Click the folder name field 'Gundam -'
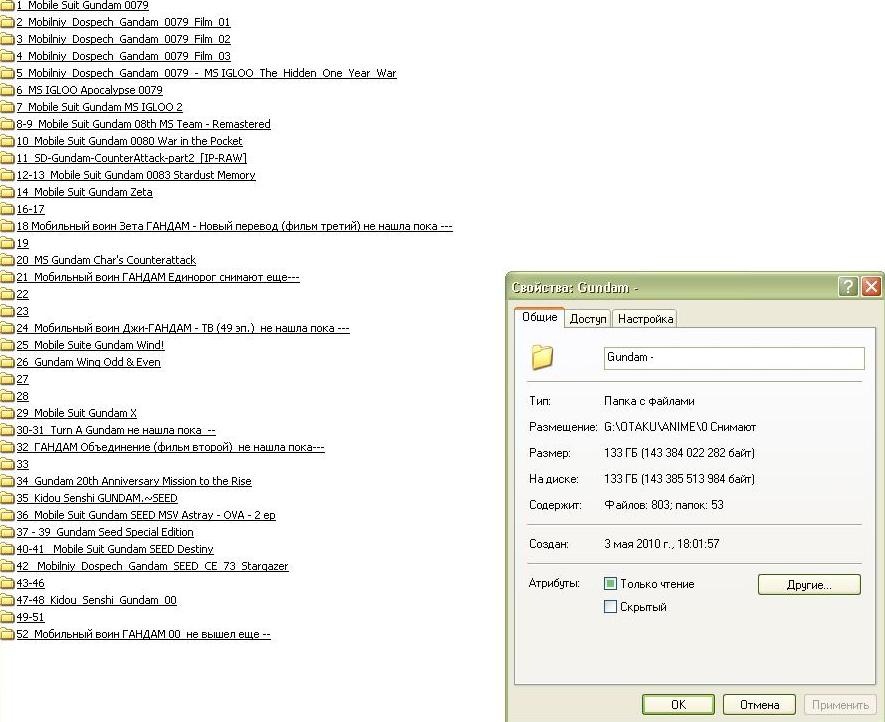The width and height of the screenshot is (885, 722). [x=734, y=358]
